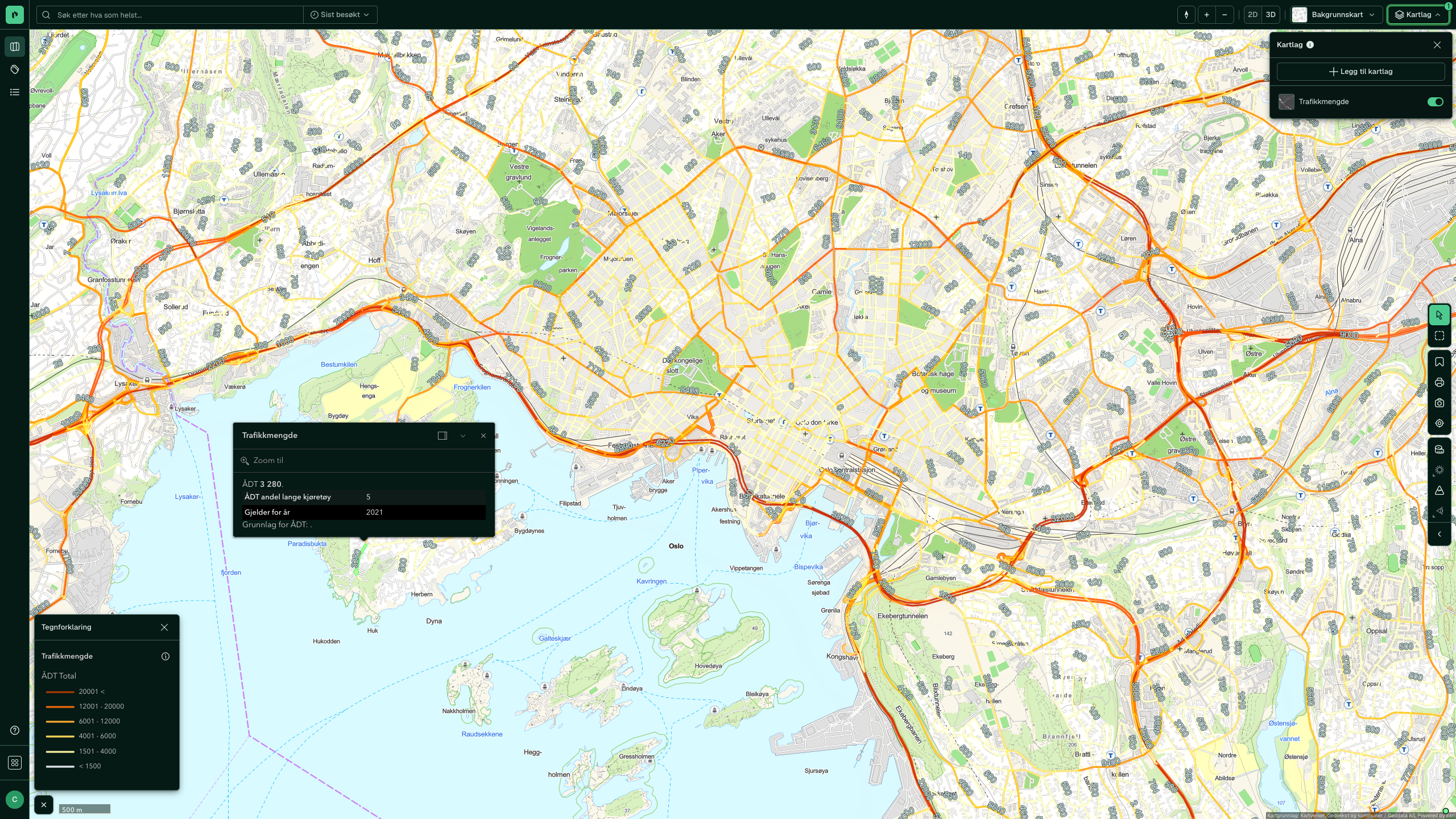
Task: Click the < 1500 legend color line
Action: (60, 767)
